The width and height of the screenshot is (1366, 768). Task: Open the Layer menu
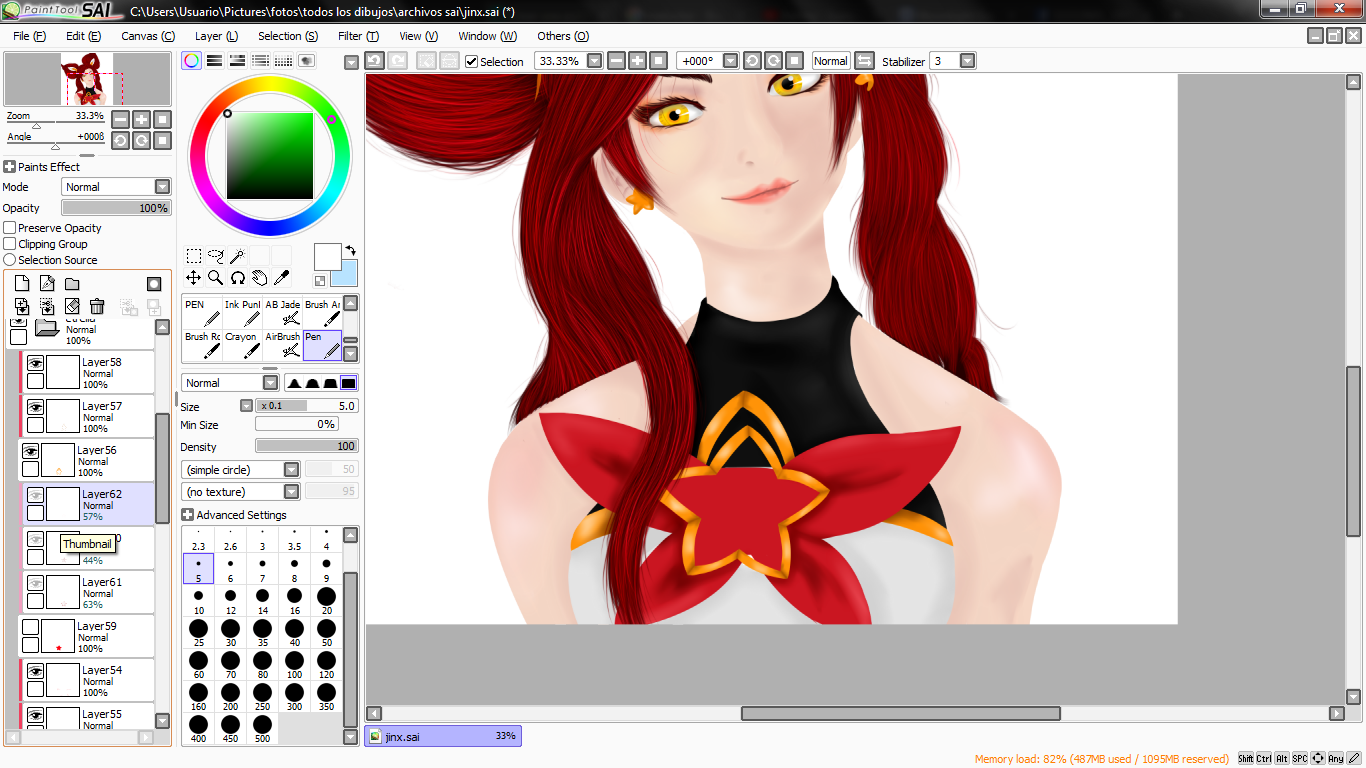pyautogui.click(x=216, y=36)
